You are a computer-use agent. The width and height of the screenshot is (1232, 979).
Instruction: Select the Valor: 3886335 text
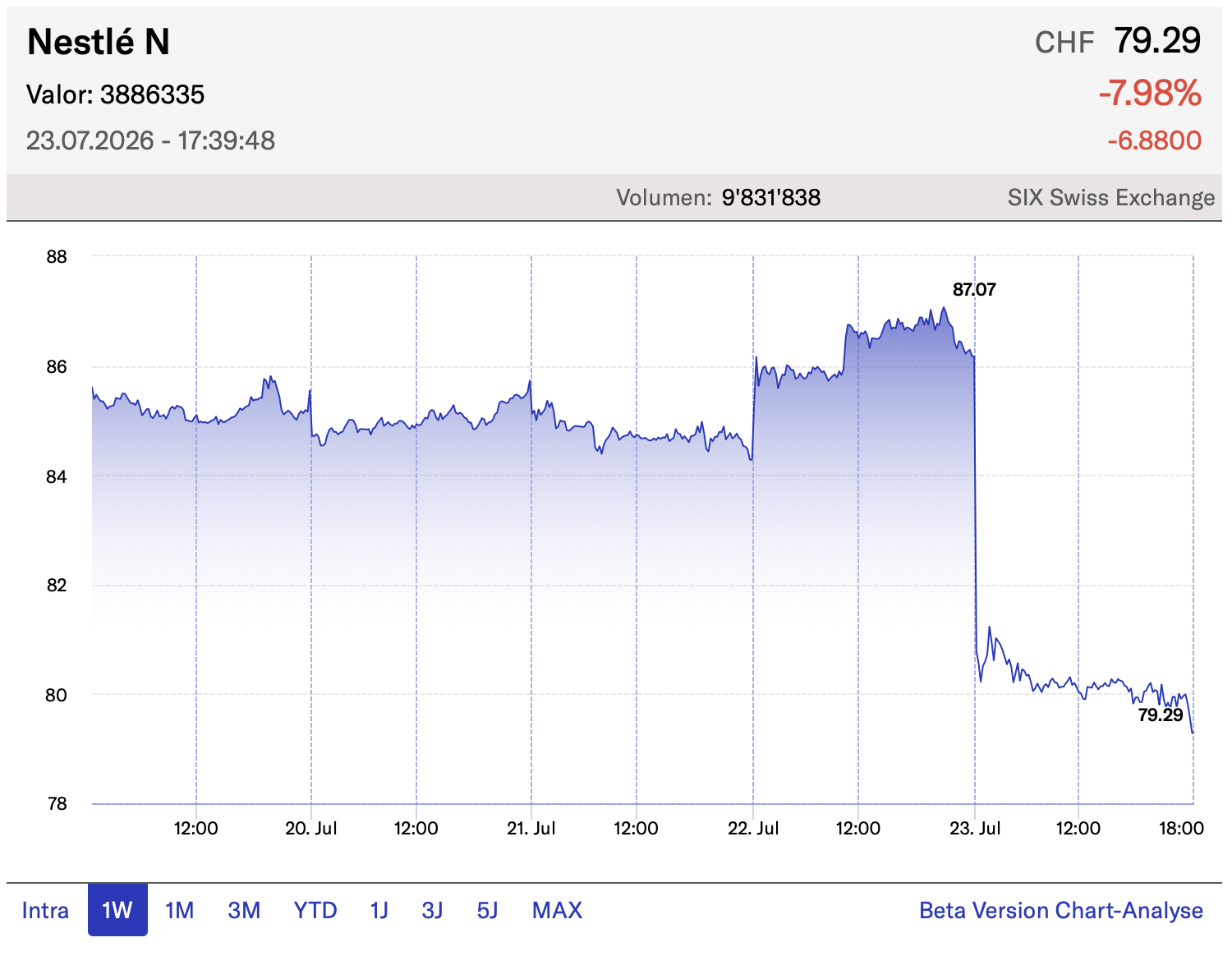click(115, 94)
